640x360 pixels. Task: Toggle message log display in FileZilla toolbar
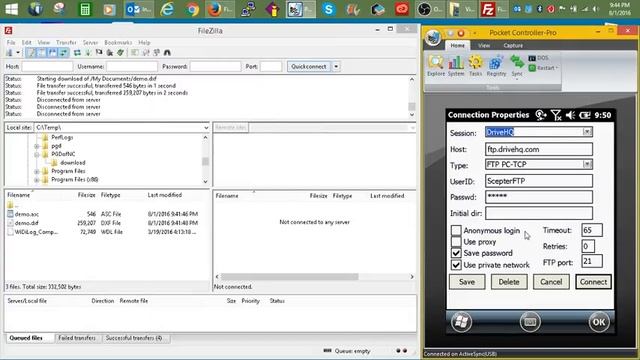point(31,53)
